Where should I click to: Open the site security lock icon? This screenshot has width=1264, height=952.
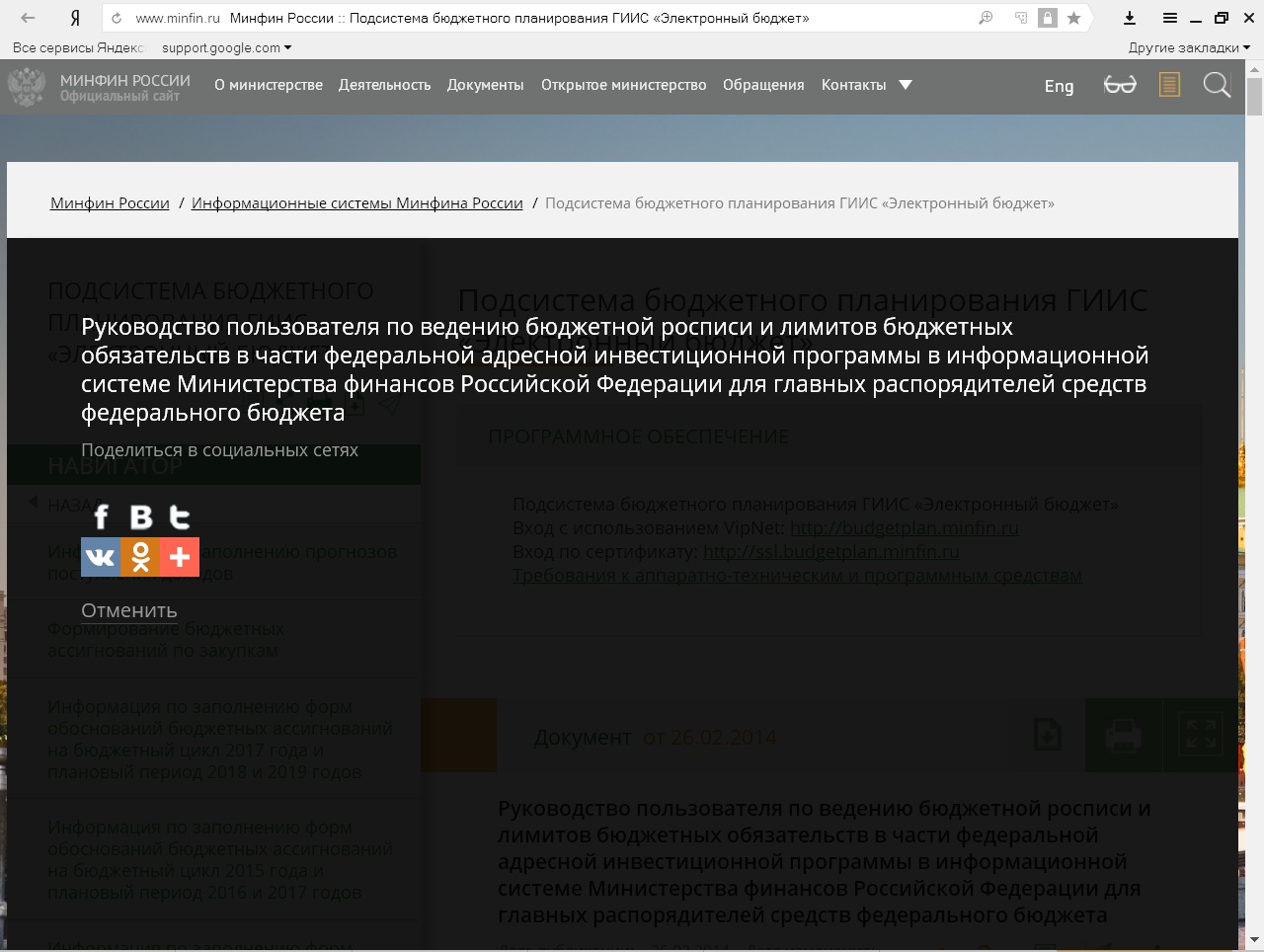[x=1048, y=18]
